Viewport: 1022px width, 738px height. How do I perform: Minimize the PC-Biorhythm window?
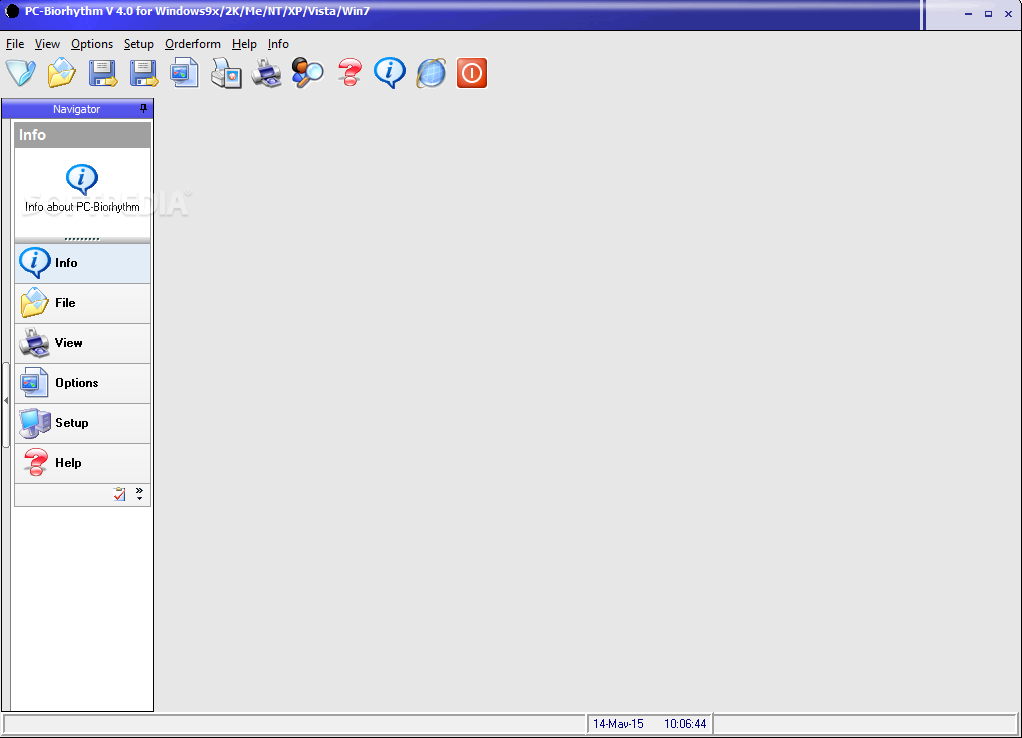pos(969,14)
